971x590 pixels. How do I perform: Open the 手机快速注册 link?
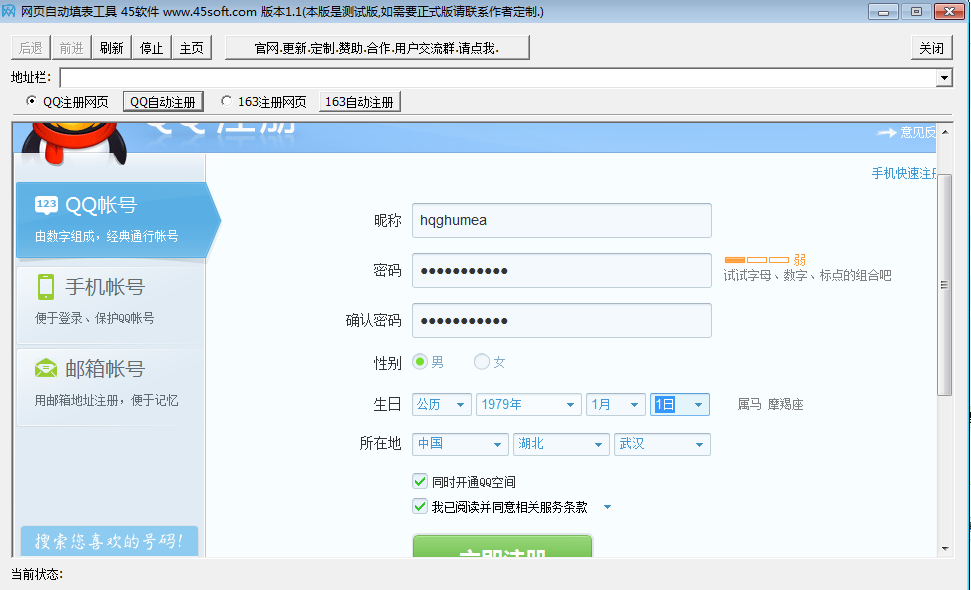tap(904, 173)
